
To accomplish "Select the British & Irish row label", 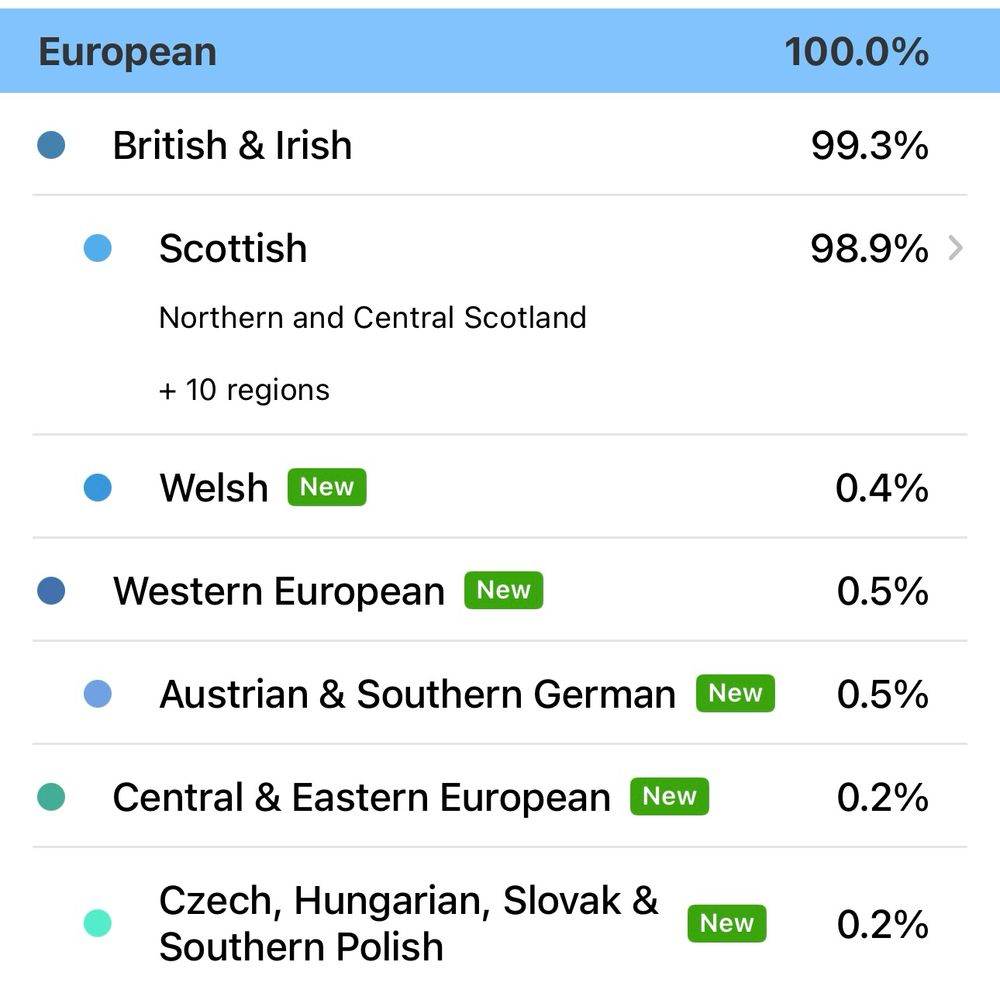I will coord(232,146).
